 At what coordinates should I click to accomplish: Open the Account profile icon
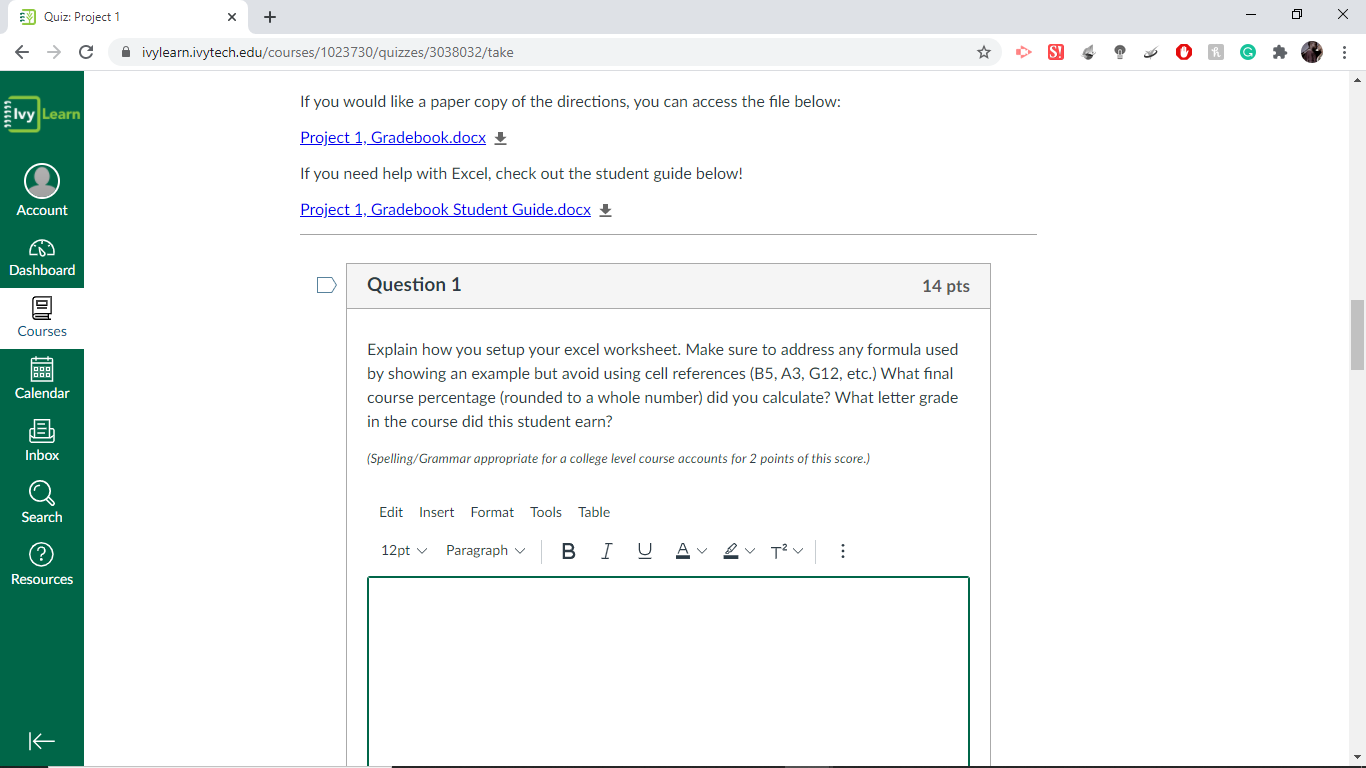[x=42, y=190]
